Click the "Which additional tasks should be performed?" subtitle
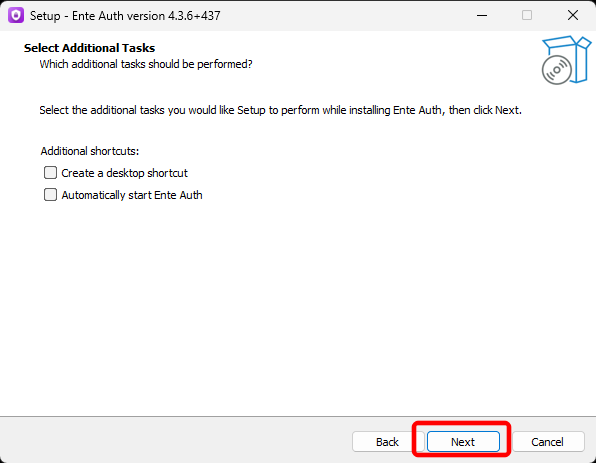 coord(146,64)
